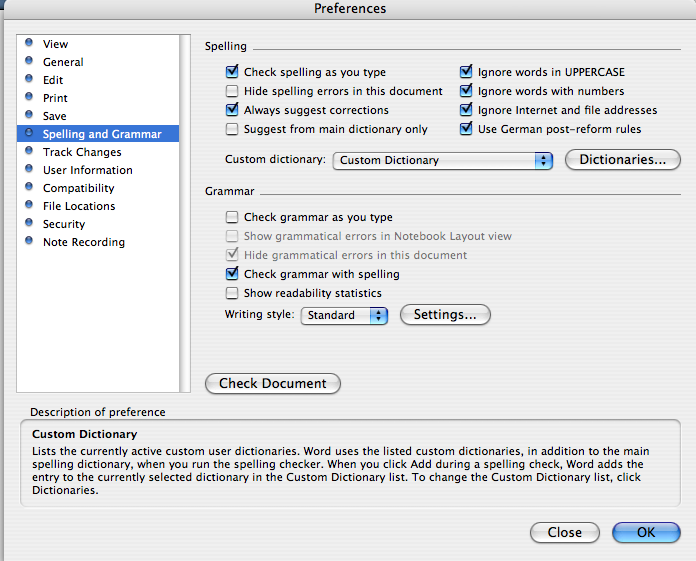Screen dimensions: 696x561
Task: Select Spelling and Grammar category
Action: [x=98, y=134]
